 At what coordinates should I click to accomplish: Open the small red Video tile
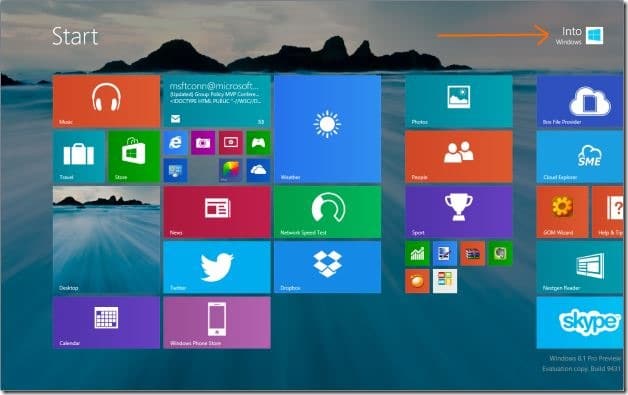point(231,143)
